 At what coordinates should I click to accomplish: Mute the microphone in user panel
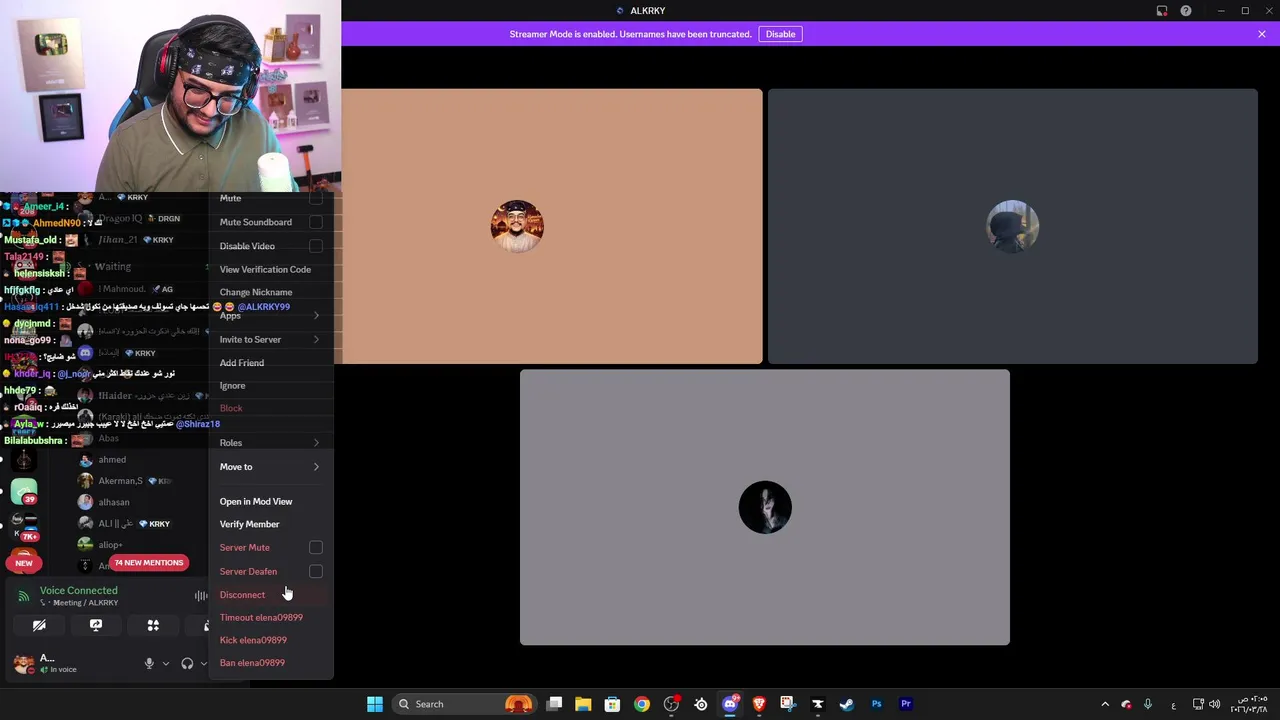149,663
